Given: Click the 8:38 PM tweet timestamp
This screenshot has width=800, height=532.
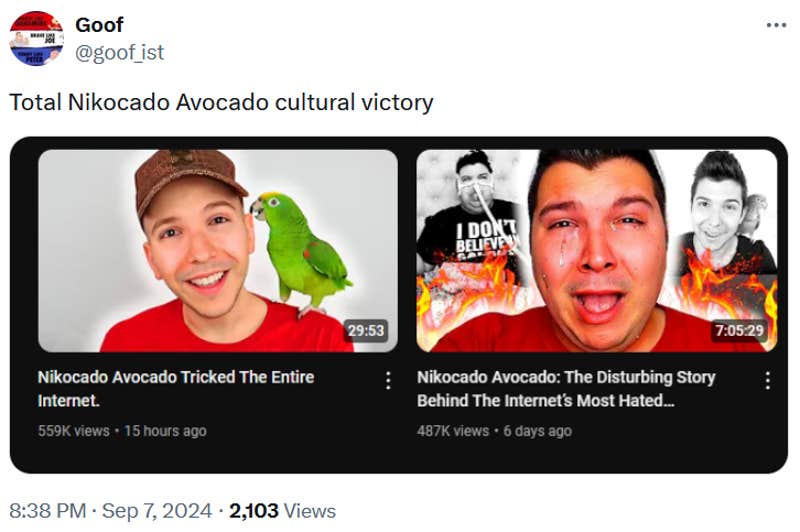Looking at the screenshot, I should click(47, 511).
